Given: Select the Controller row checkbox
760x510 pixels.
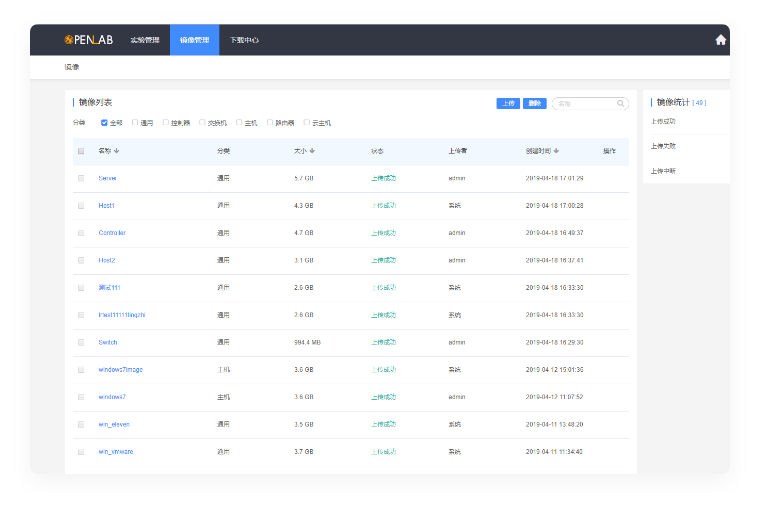Looking at the screenshot, I should [x=81, y=233].
